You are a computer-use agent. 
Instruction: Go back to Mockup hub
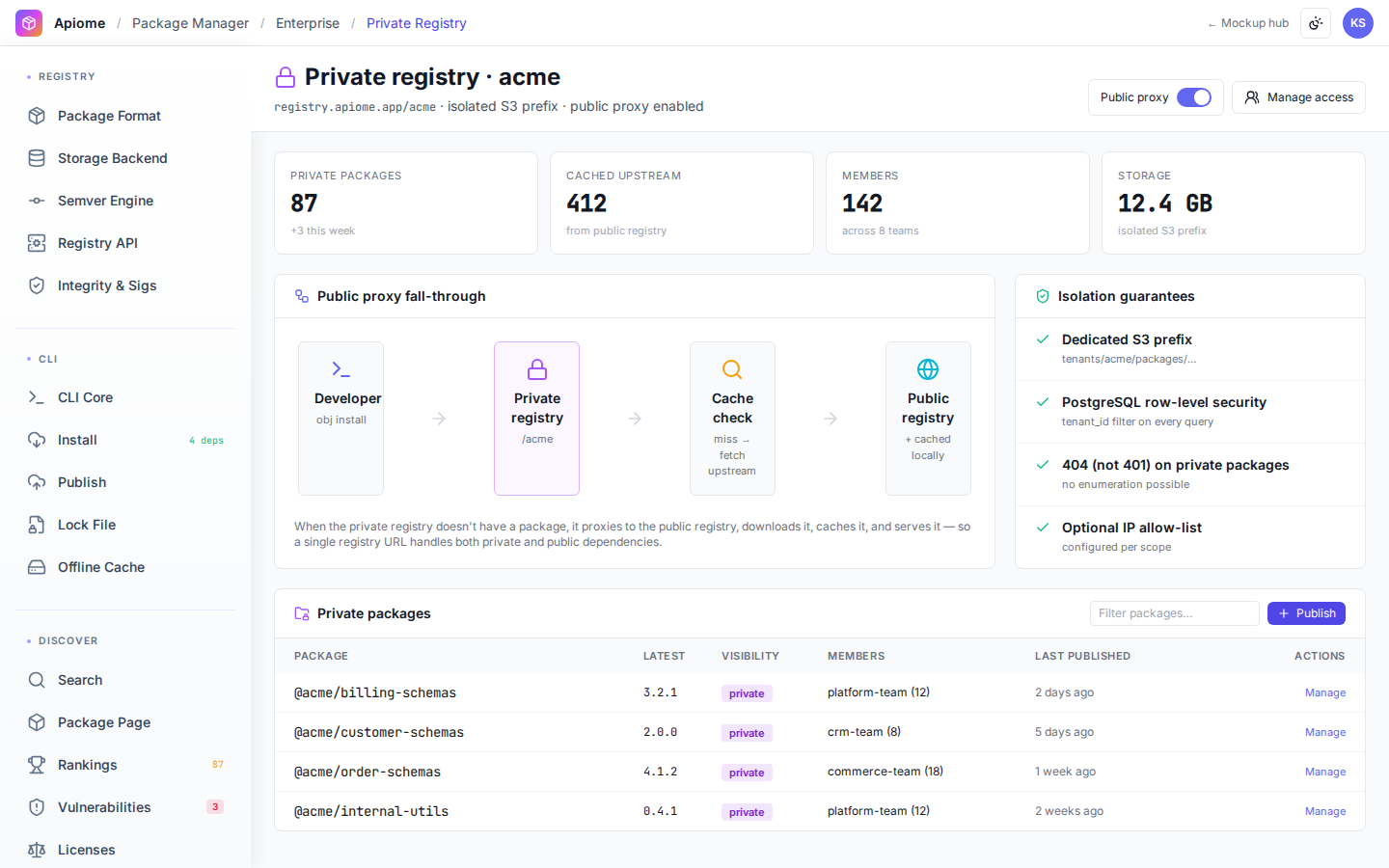coord(1248,23)
